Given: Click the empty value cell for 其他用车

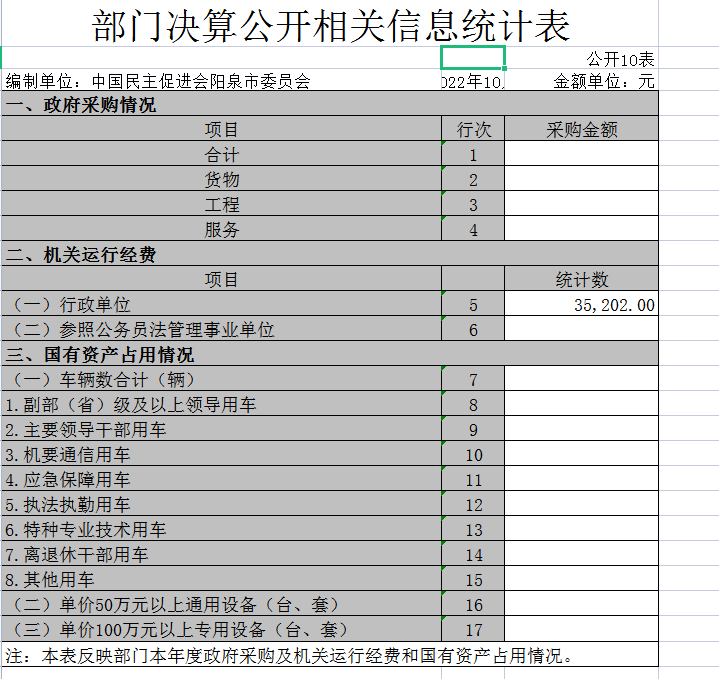Looking at the screenshot, I should 581,579.
